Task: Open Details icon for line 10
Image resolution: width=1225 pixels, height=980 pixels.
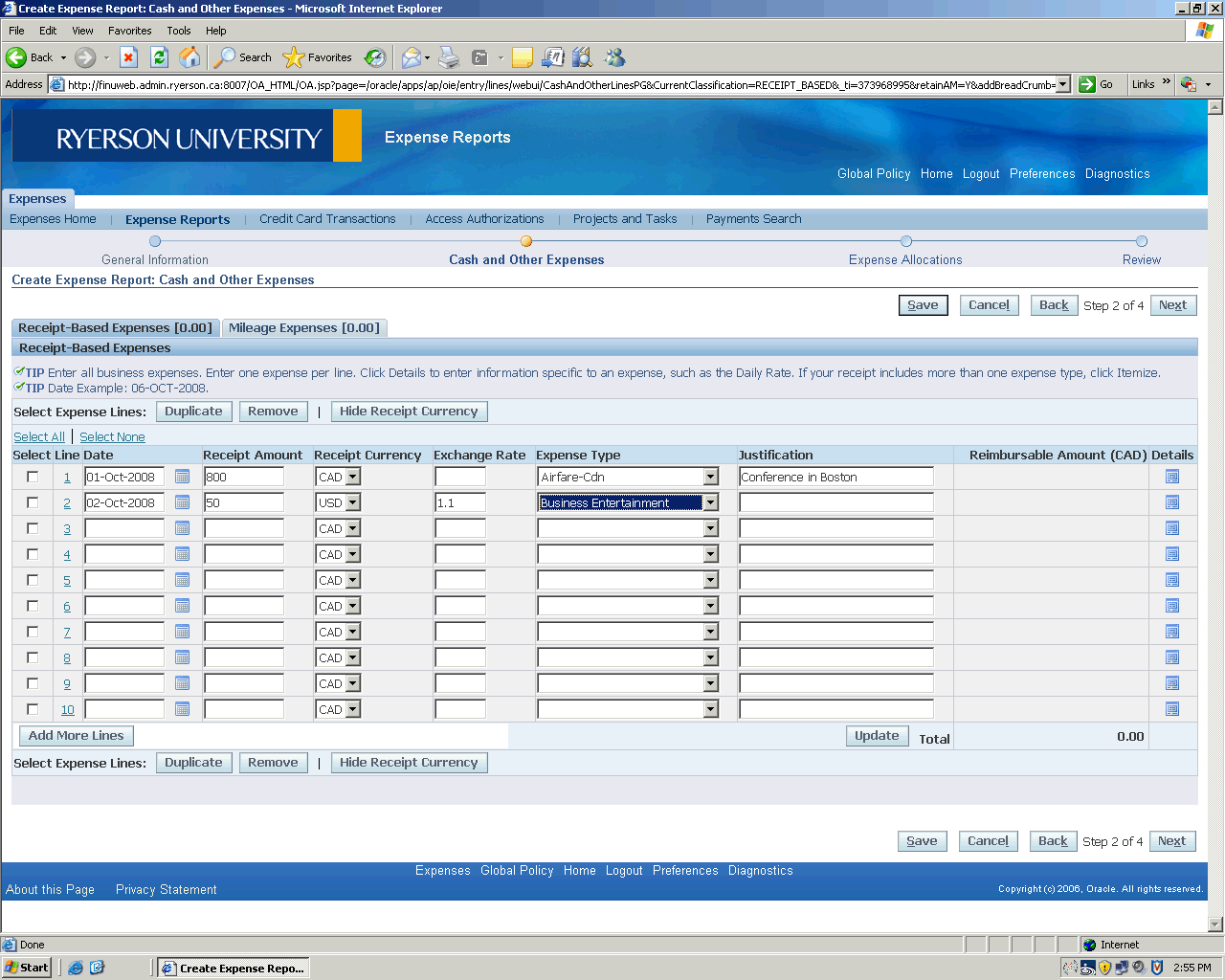Action: coord(1171,709)
